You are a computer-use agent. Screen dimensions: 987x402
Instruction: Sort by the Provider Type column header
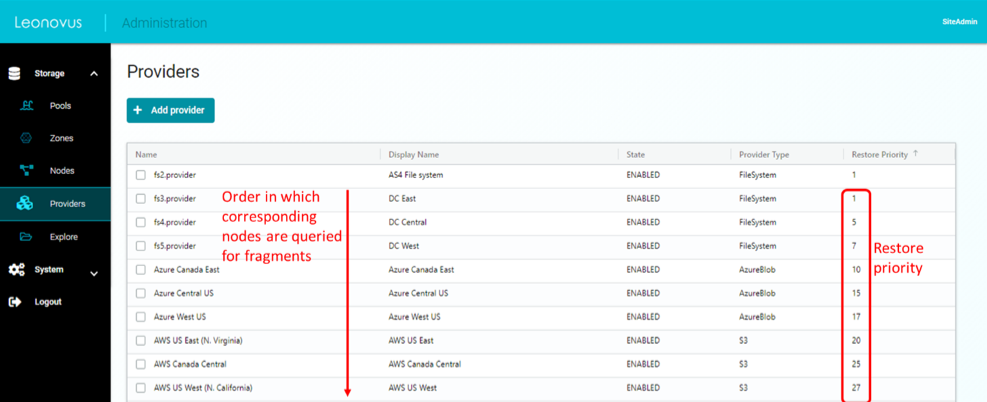pos(764,154)
